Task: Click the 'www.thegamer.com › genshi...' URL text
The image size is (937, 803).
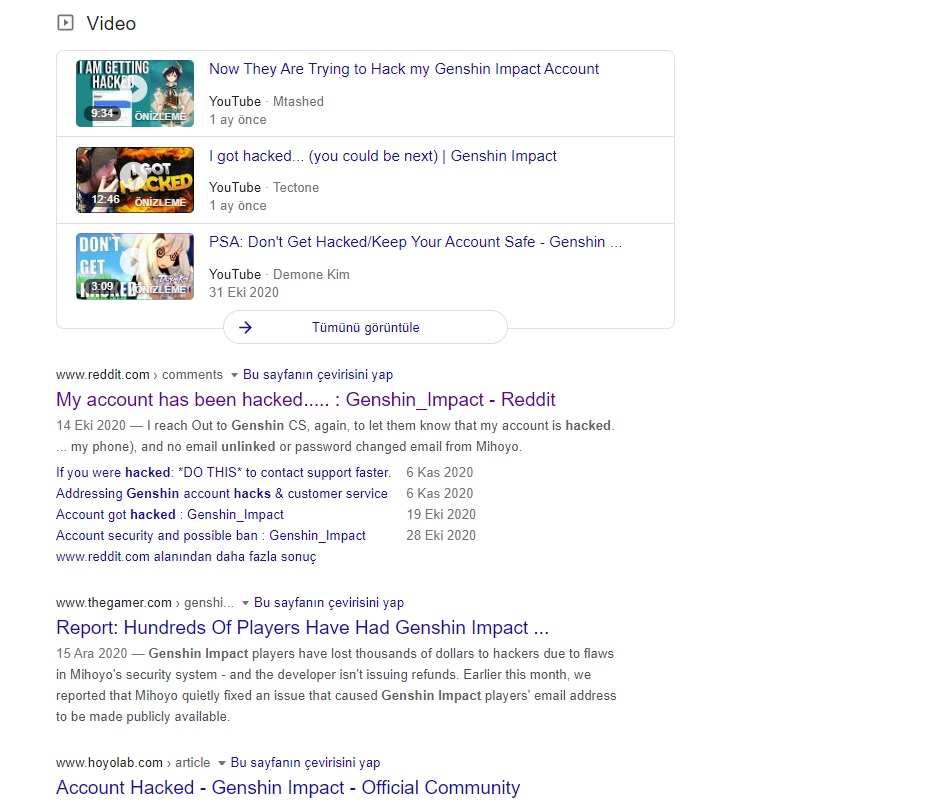Action: (145, 603)
